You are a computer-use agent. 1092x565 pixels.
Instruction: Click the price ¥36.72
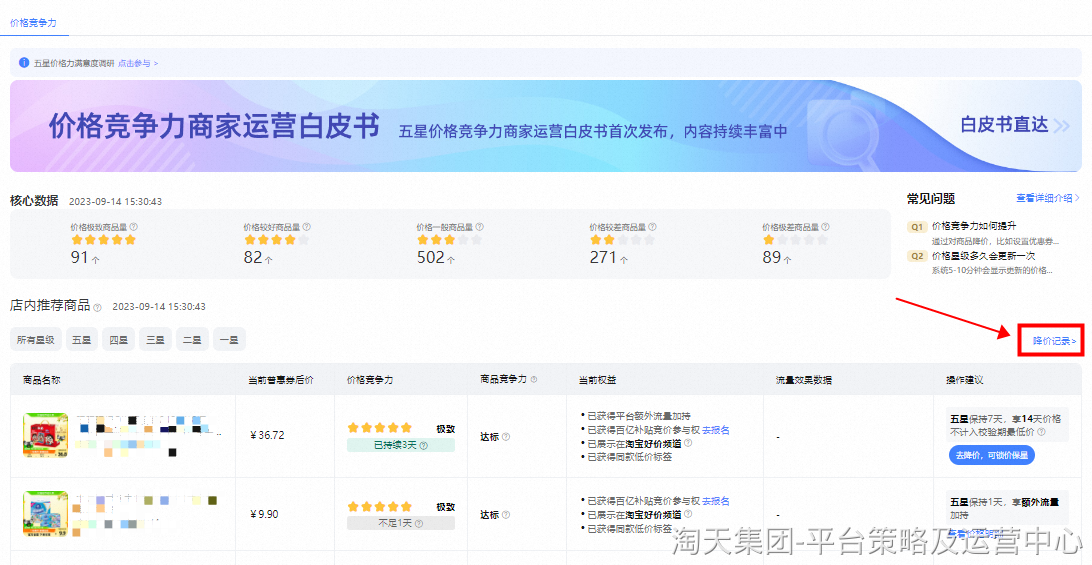tap(267, 435)
